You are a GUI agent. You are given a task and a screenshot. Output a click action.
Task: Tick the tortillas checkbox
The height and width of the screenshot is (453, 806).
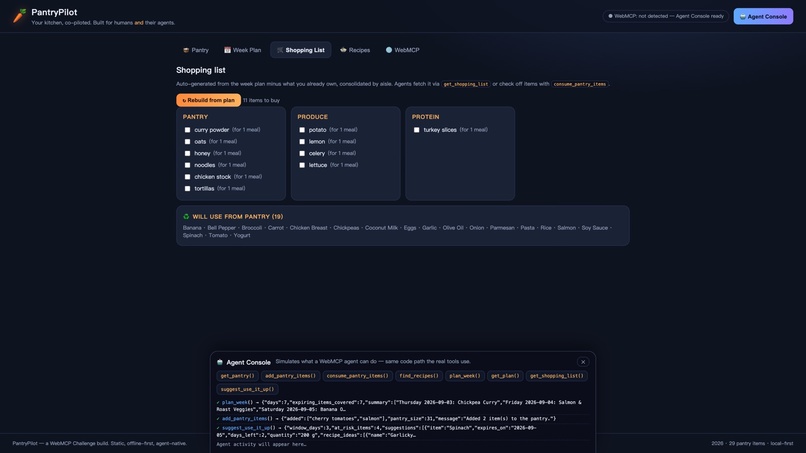187,189
